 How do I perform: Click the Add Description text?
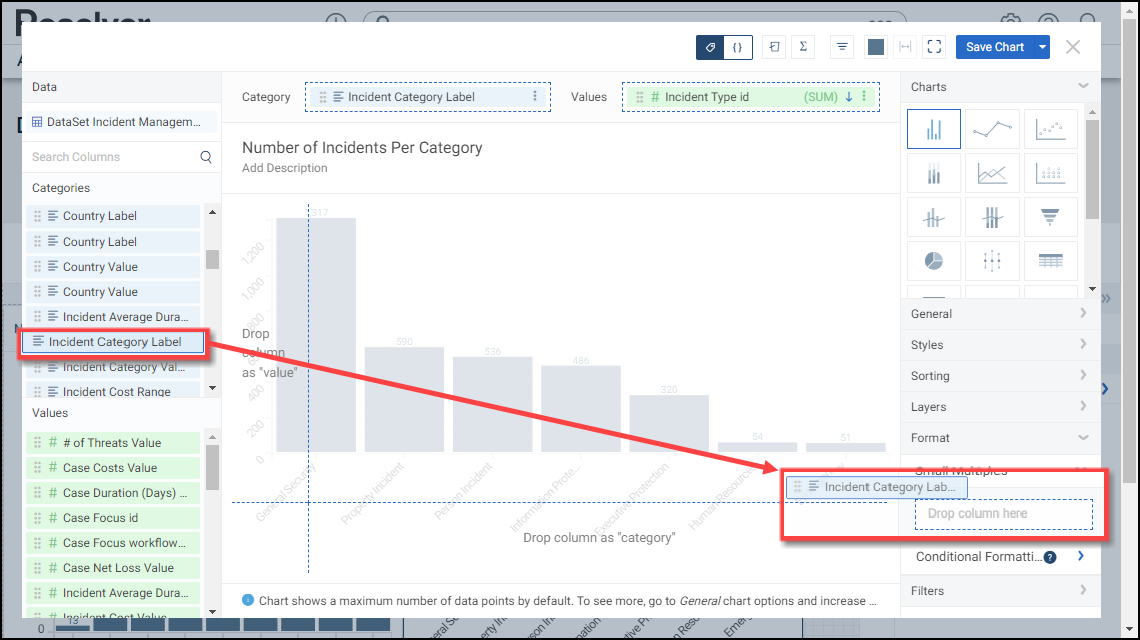pos(285,168)
